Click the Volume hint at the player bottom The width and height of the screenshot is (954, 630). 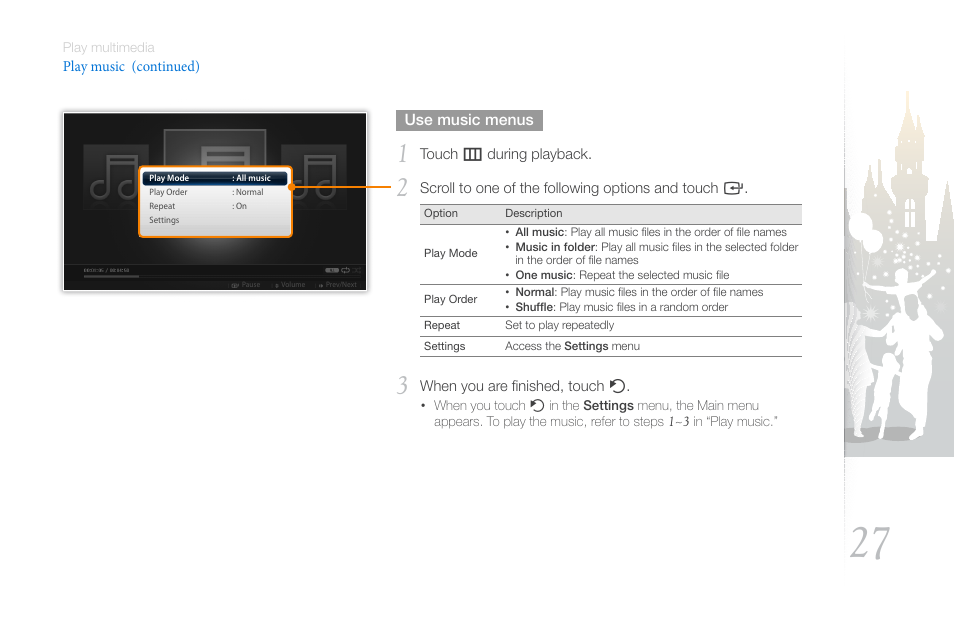pyautogui.click(x=290, y=284)
